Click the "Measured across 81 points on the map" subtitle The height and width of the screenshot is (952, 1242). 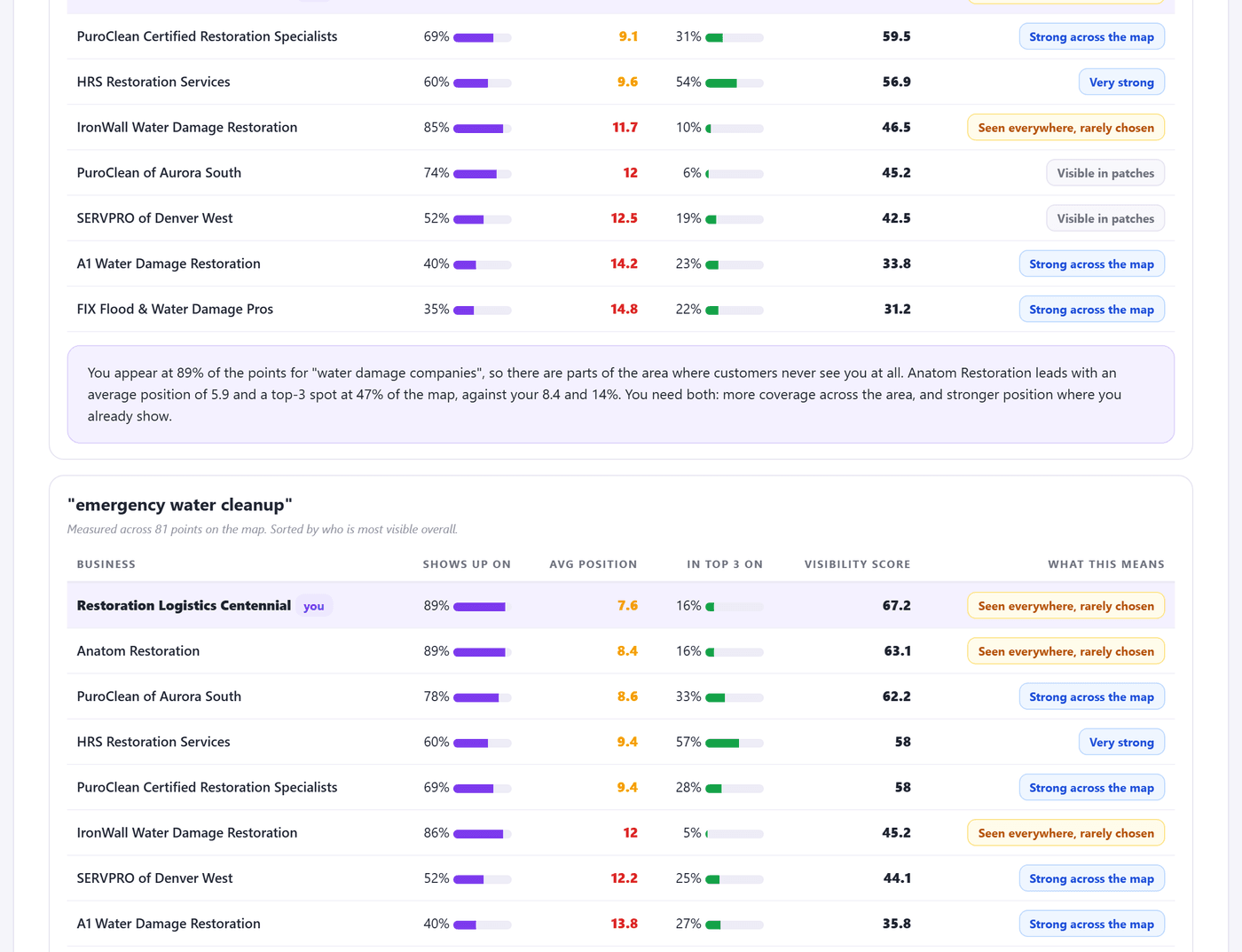coord(263,530)
